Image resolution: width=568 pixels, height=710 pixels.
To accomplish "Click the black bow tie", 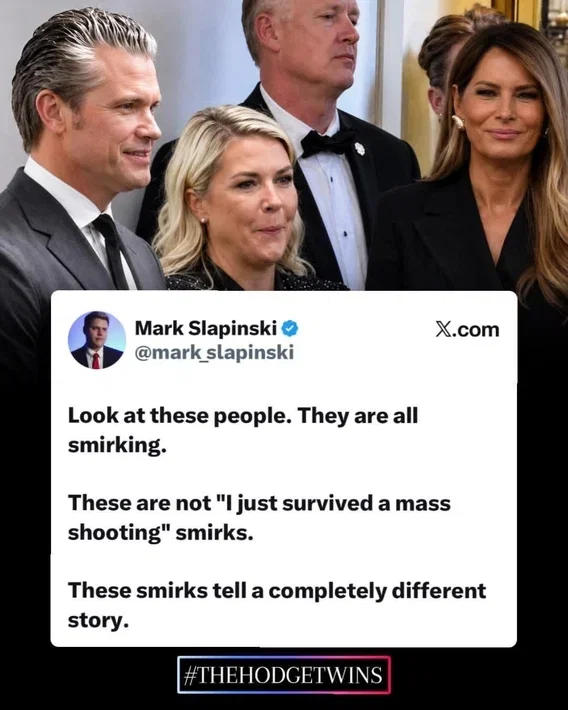I will click(327, 144).
